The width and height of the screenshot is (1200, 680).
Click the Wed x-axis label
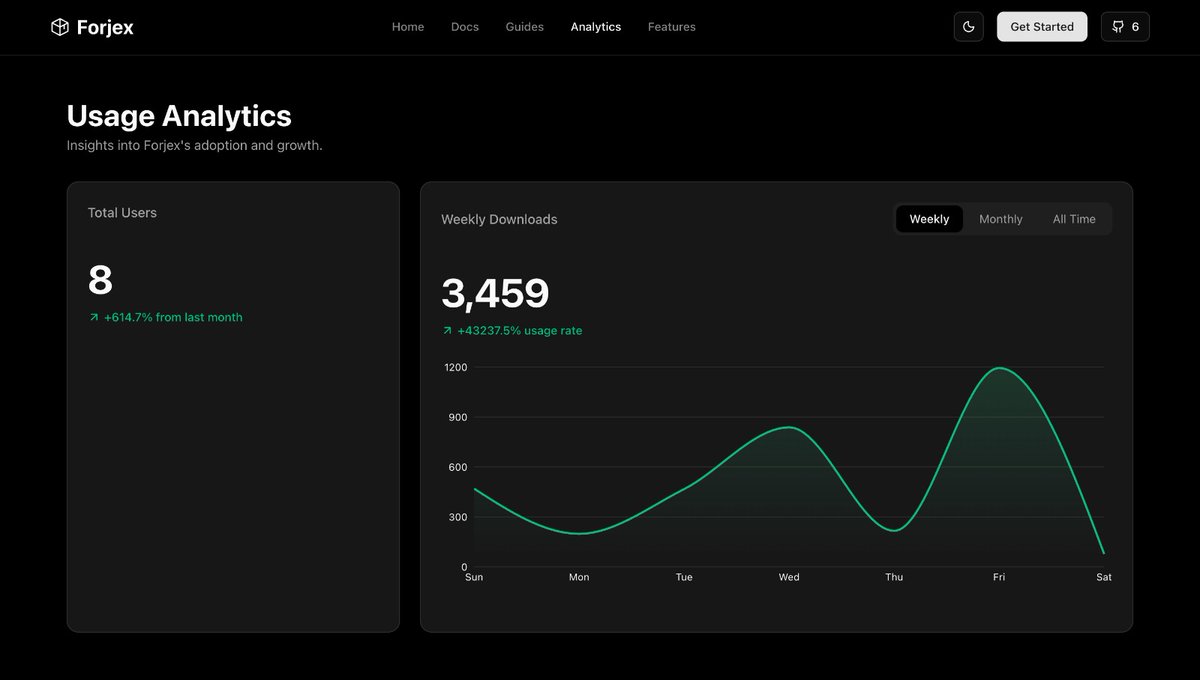789,577
